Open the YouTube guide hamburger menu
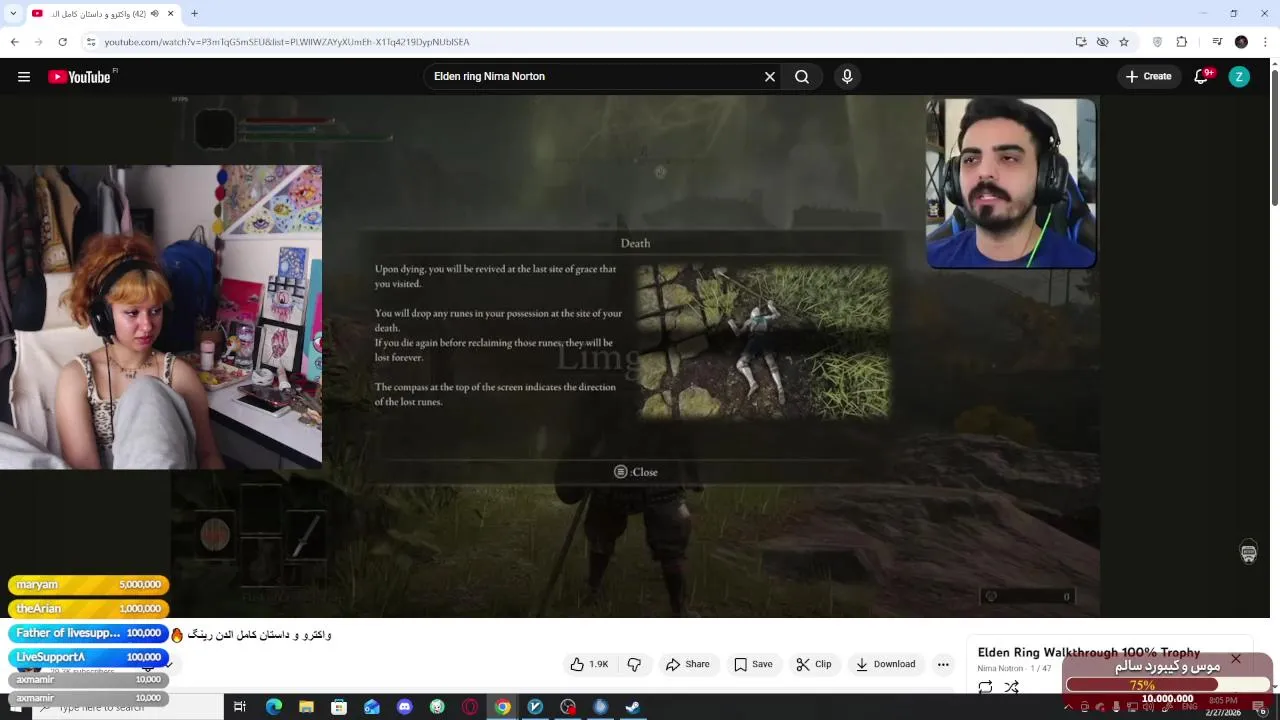This screenshot has width=1280, height=720. [24, 77]
